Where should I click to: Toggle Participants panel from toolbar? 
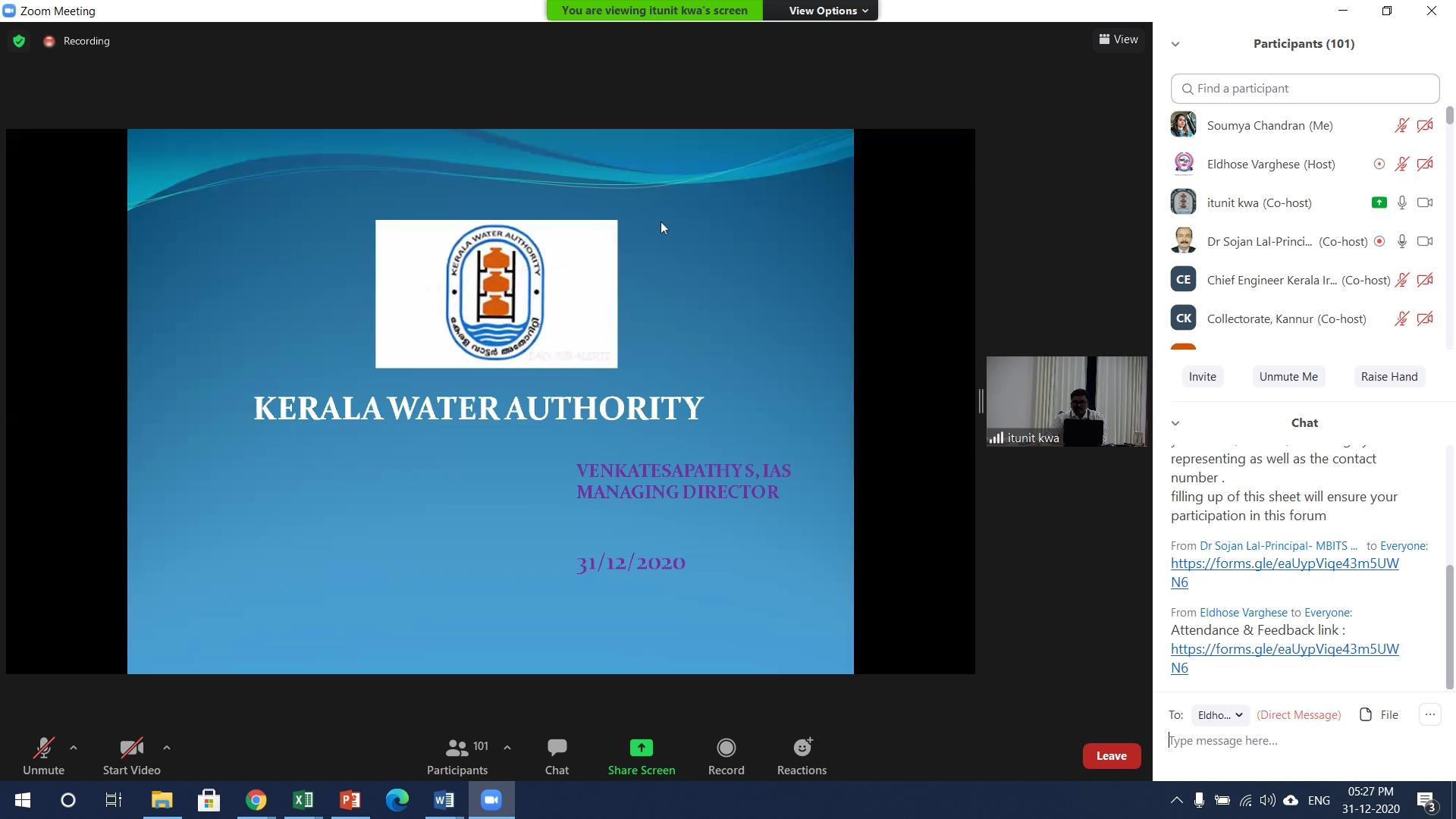(457, 748)
